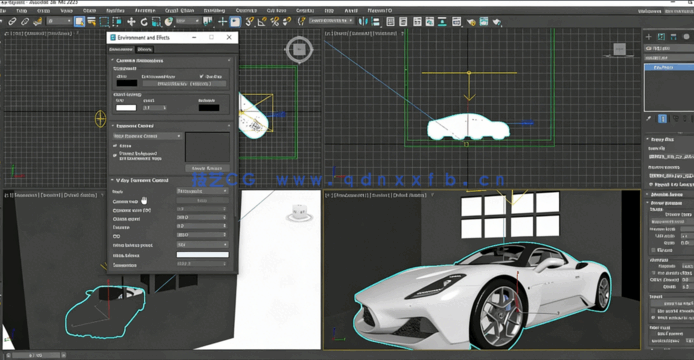The image size is (694, 360).
Task: Click the Align tool icon
Action: (376, 21)
